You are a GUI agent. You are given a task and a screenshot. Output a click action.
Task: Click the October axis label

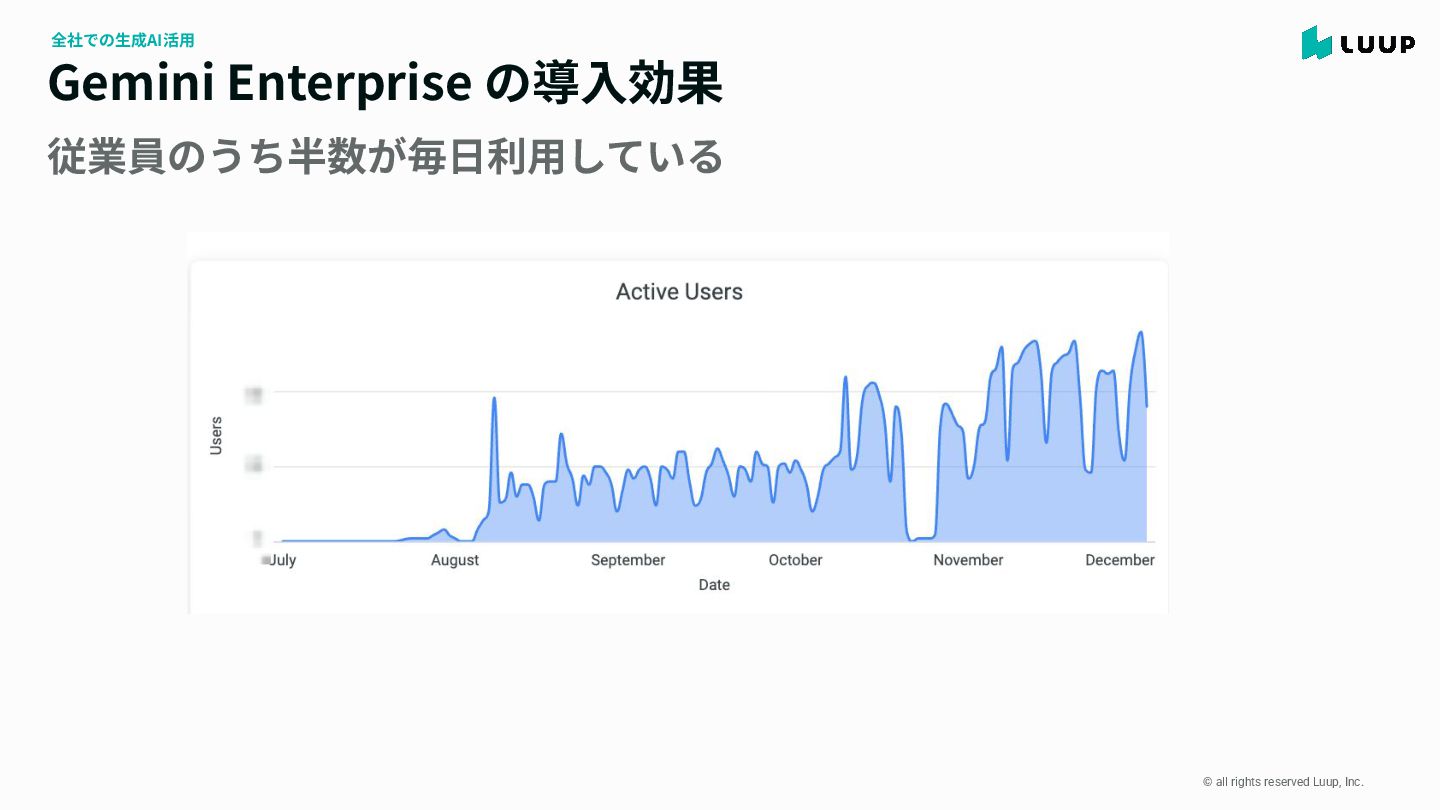pos(795,560)
